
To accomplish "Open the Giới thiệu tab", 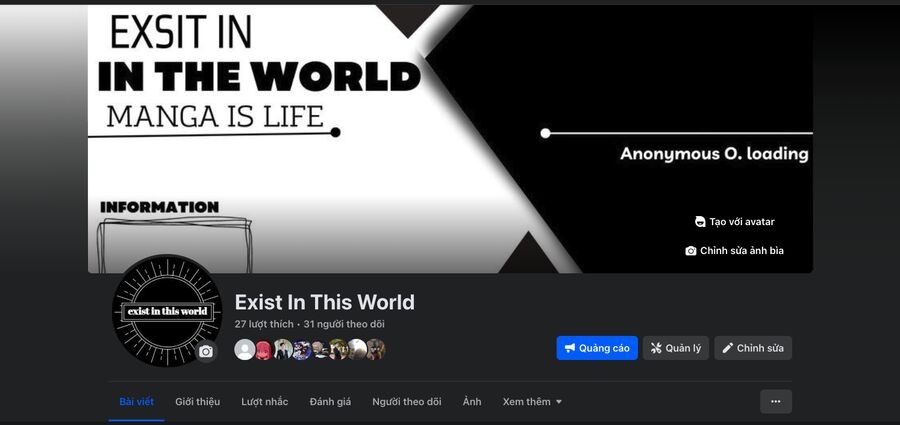I will [197, 401].
